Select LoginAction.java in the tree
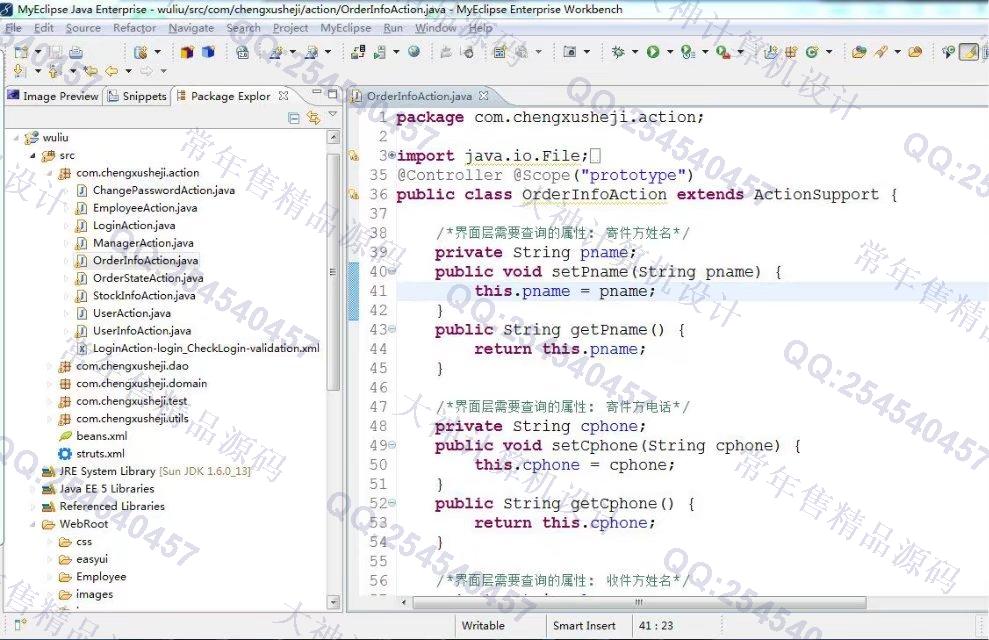 [x=134, y=225]
